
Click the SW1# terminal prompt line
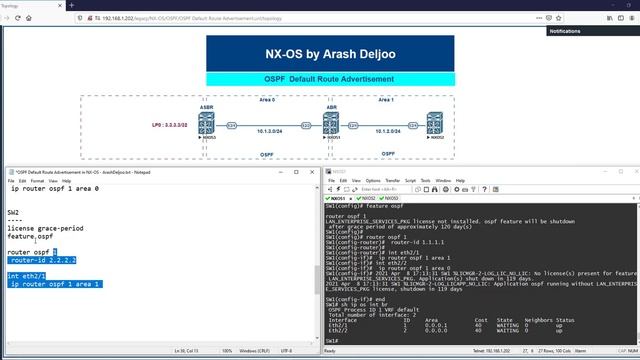point(332,341)
